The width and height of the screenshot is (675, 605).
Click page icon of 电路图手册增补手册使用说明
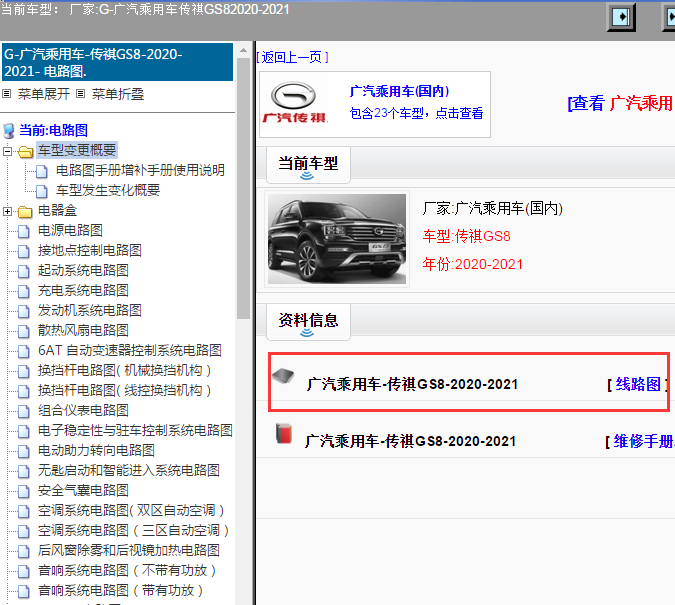42,171
